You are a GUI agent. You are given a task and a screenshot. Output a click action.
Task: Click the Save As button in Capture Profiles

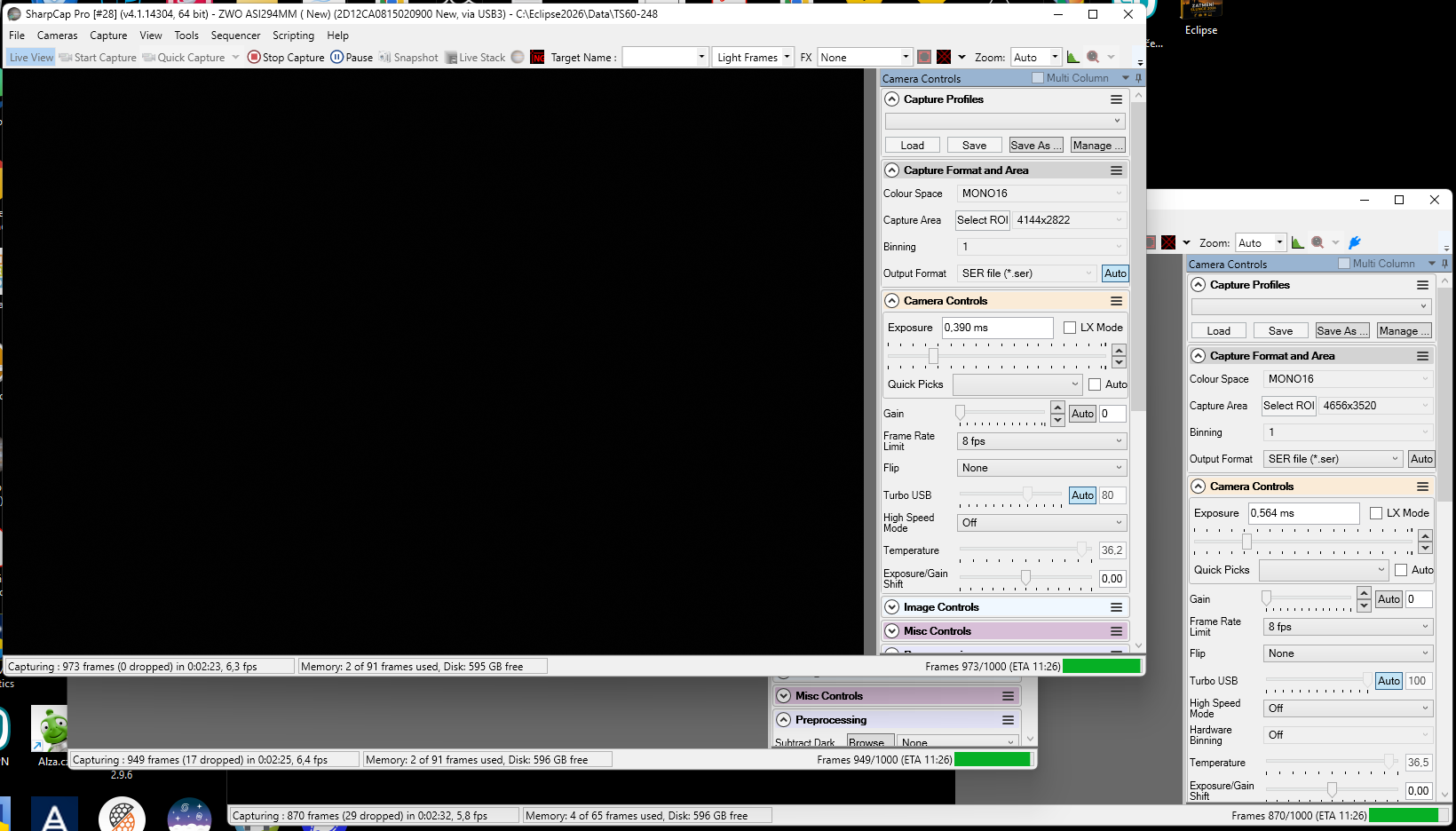click(1035, 146)
